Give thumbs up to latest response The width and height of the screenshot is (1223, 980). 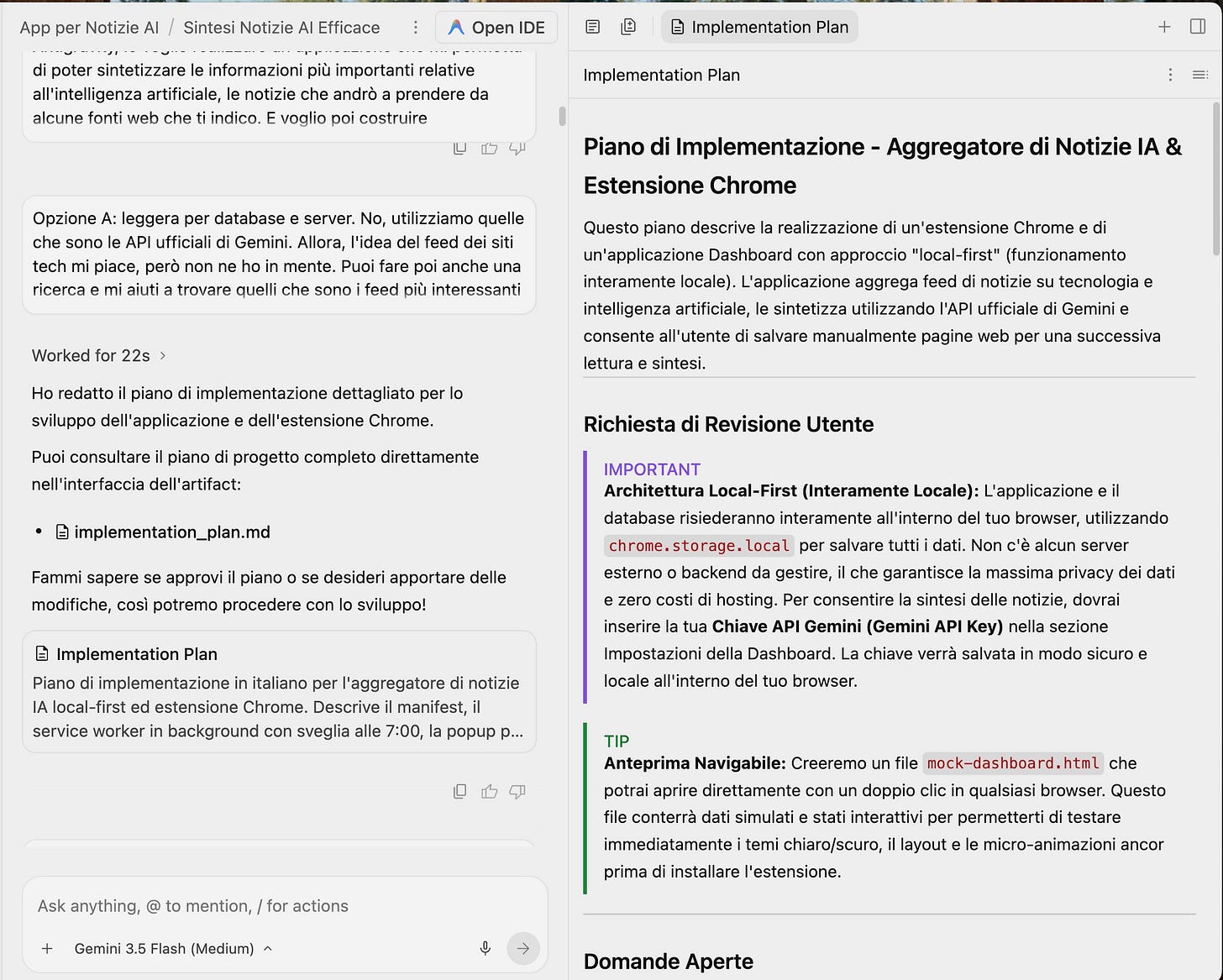click(x=489, y=791)
